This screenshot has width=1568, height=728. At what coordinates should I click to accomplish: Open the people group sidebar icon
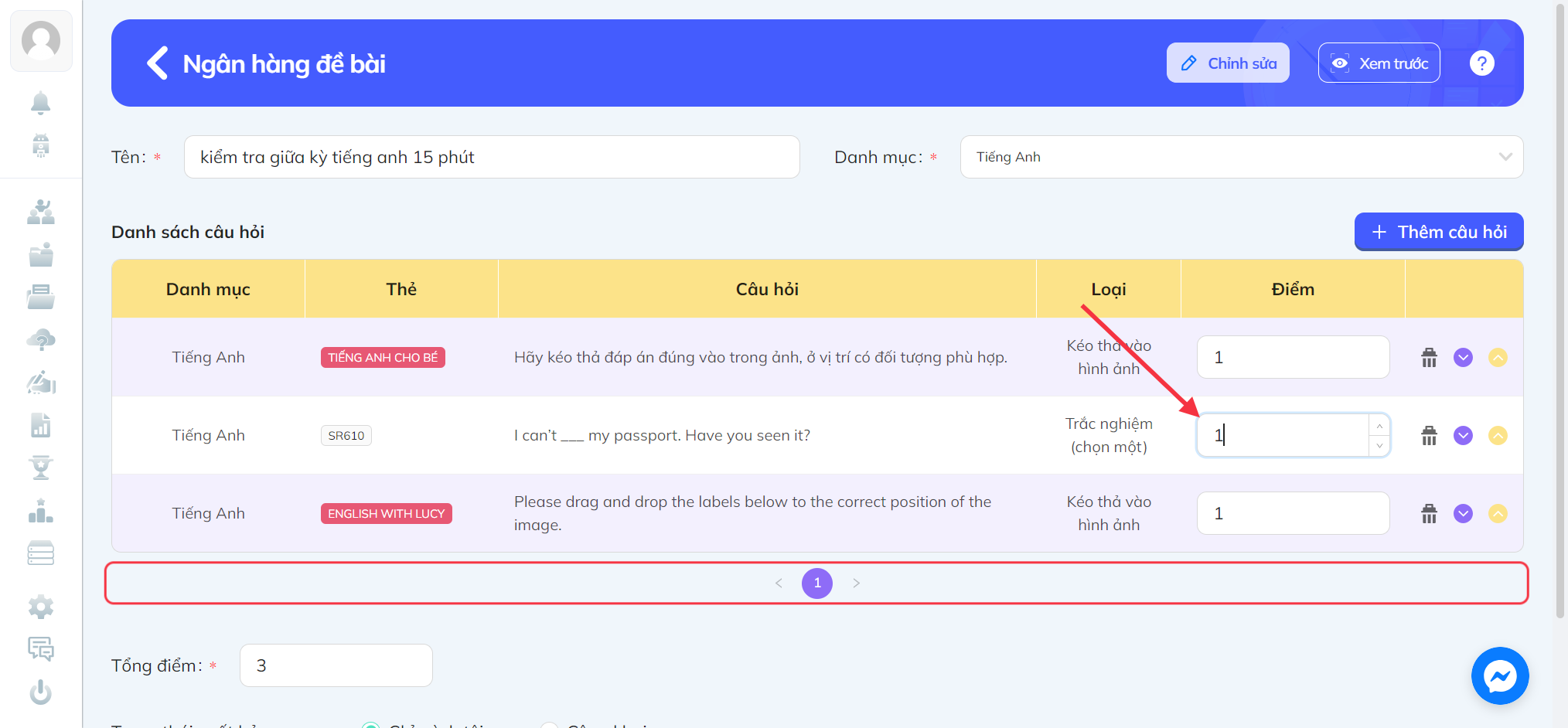coord(41,212)
